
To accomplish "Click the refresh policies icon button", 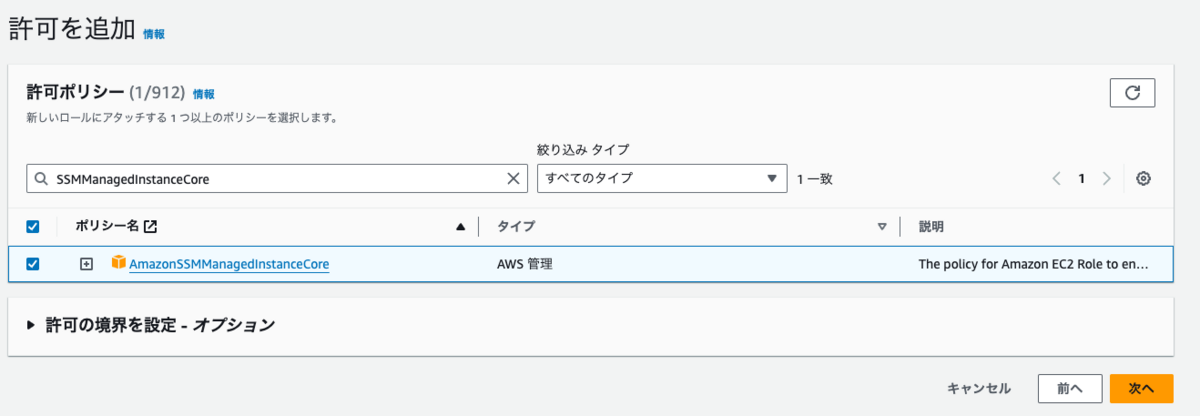I will pos(1132,93).
